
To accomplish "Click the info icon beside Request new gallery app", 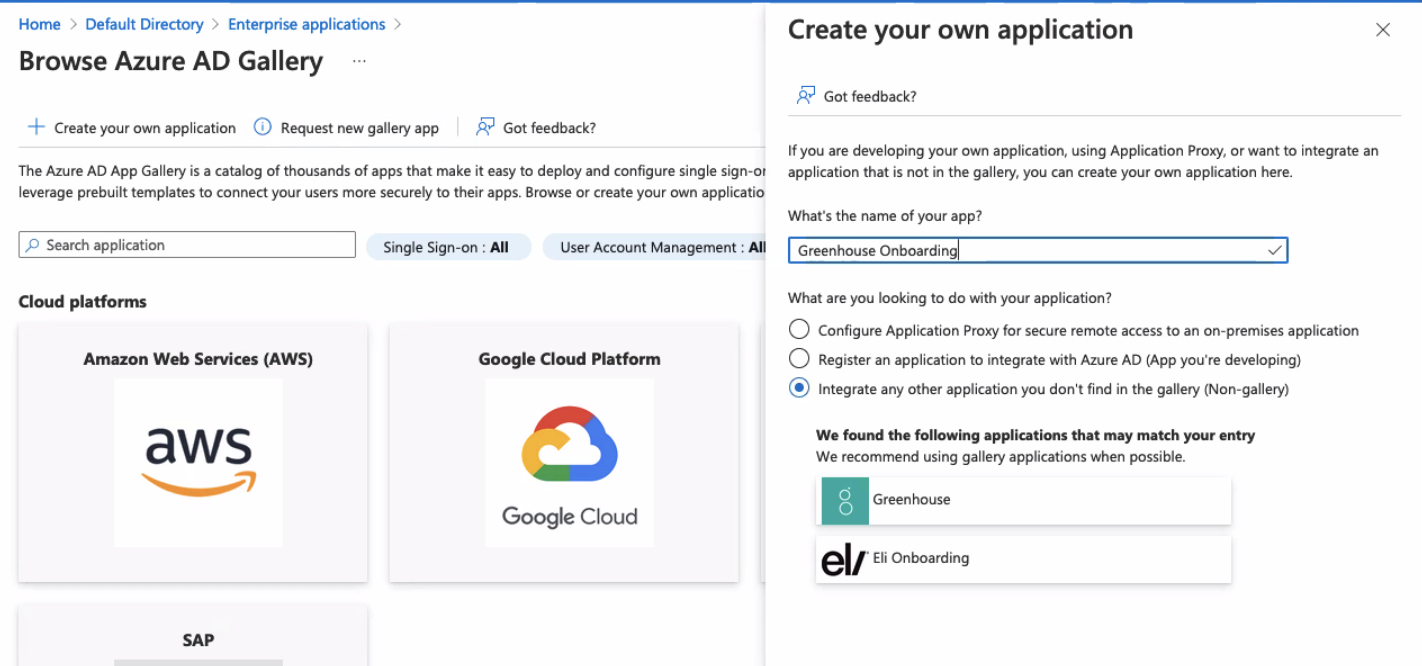I will [263, 127].
